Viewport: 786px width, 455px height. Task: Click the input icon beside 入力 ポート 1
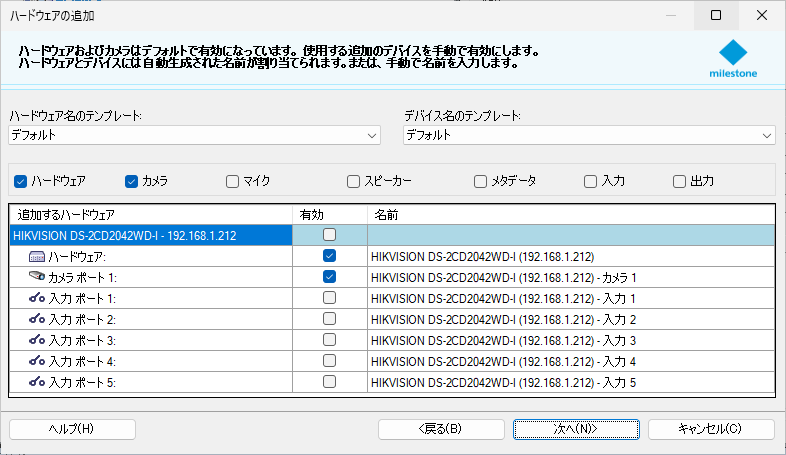[37, 298]
